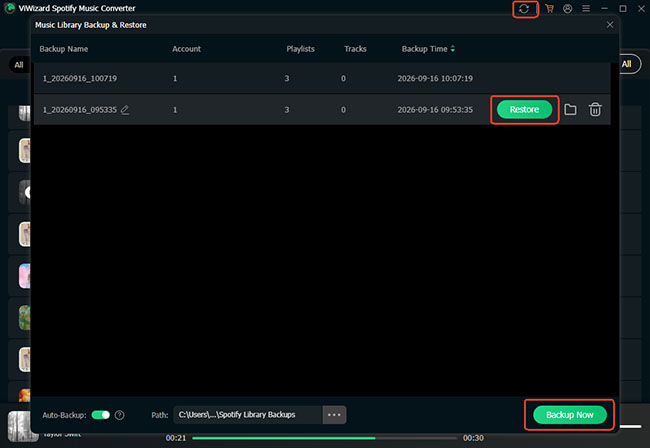
Task: Select the All filter on the right side
Action: (x=628, y=64)
